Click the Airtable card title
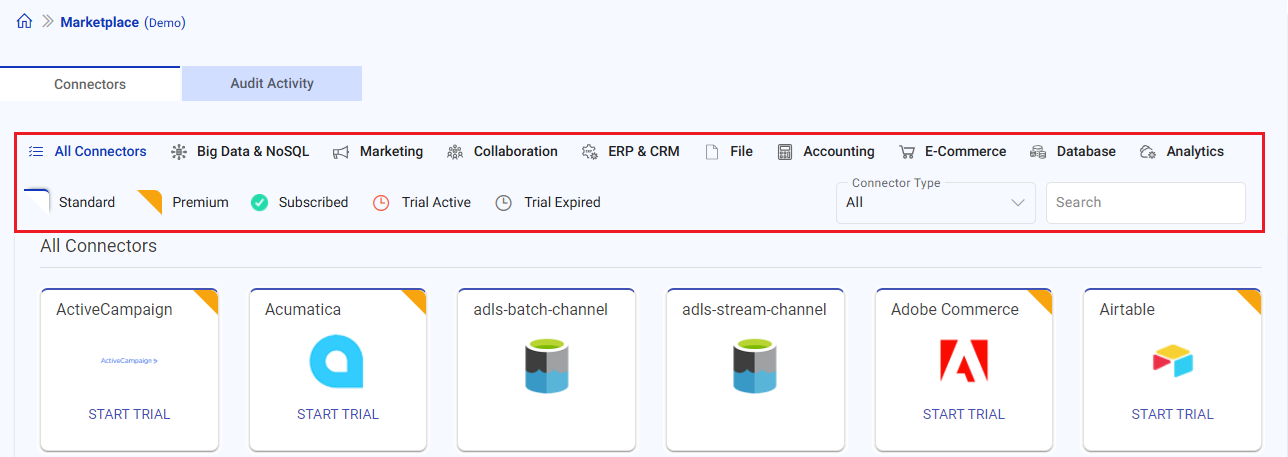The width and height of the screenshot is (1288, 457). coord(1127,310)
